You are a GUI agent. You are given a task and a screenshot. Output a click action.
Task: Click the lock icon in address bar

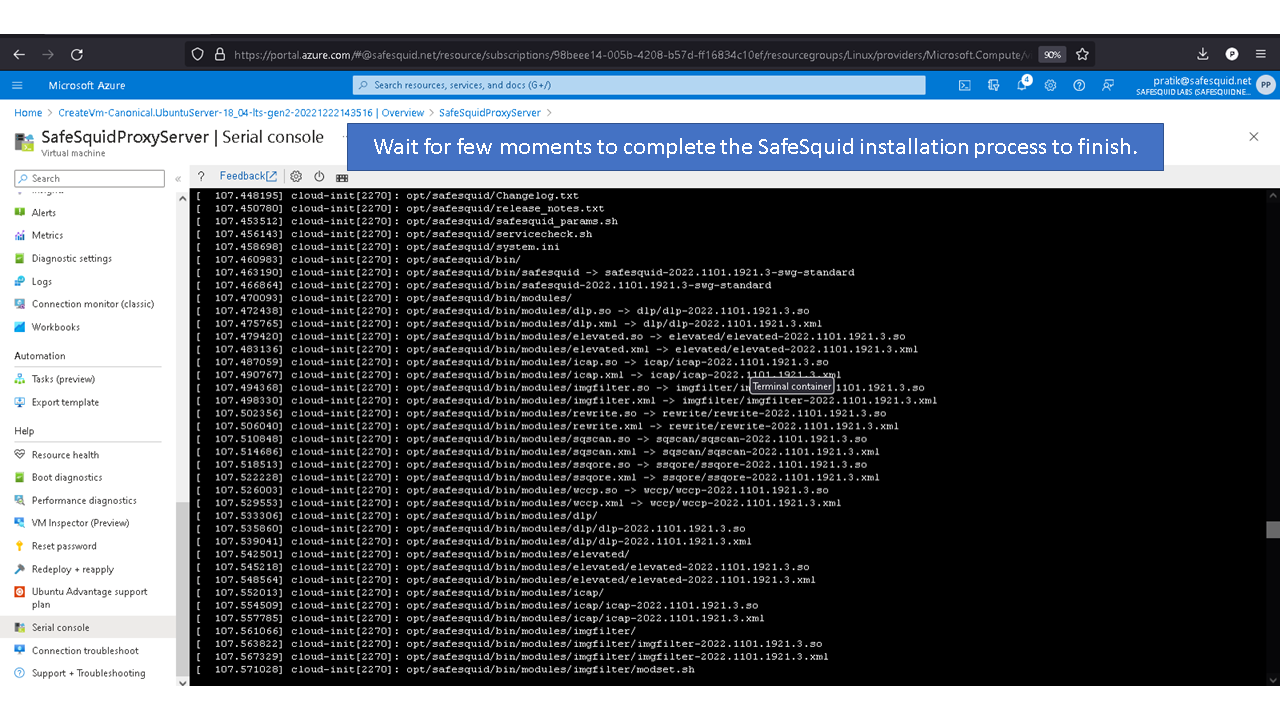tap(220, 55)
